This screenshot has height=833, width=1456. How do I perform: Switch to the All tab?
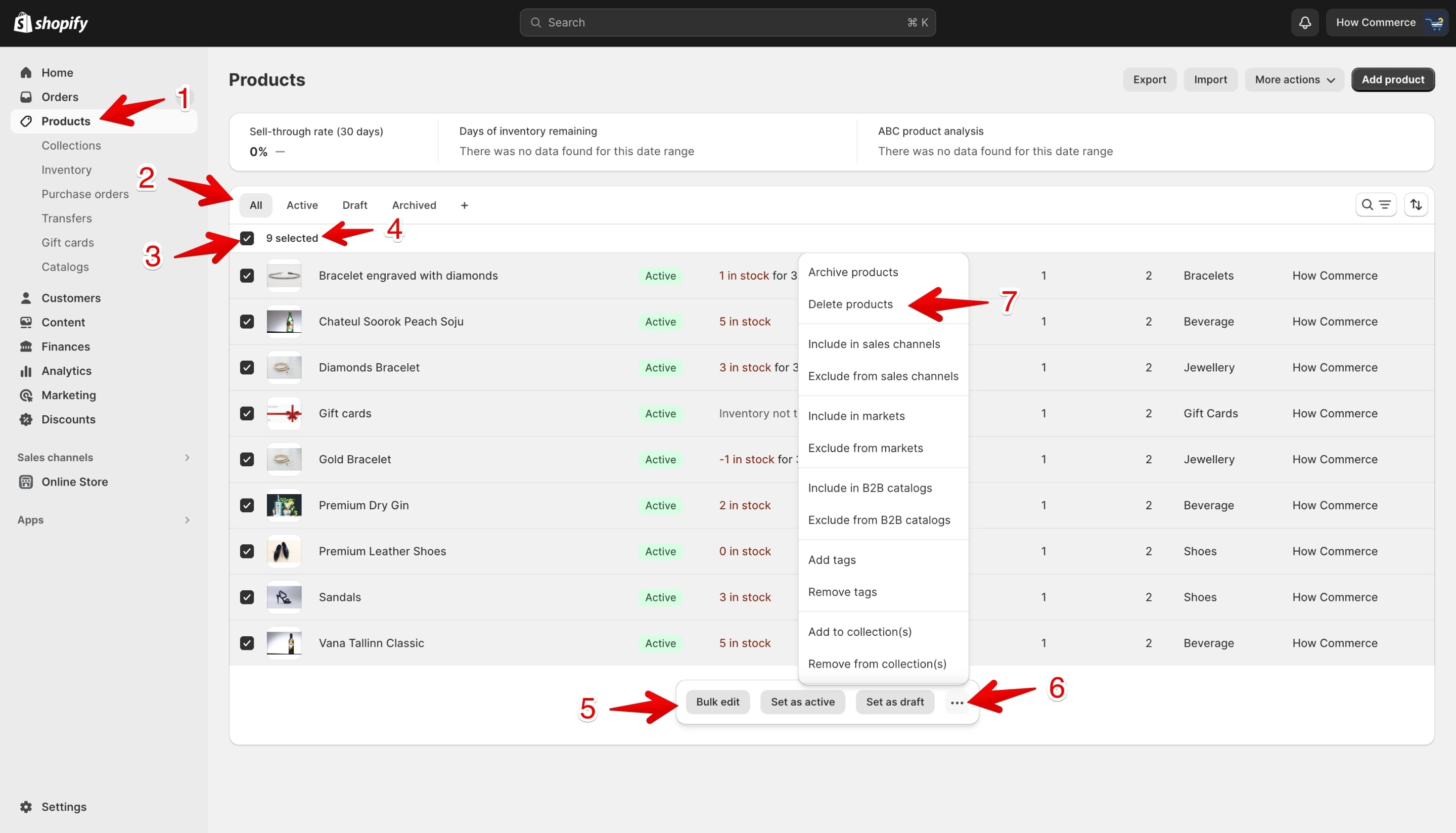coord(256,205)
